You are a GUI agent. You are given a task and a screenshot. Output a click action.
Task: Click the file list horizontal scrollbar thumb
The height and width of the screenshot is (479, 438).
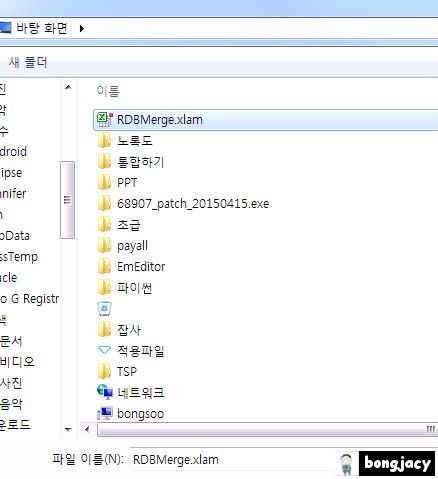[267, 429]
